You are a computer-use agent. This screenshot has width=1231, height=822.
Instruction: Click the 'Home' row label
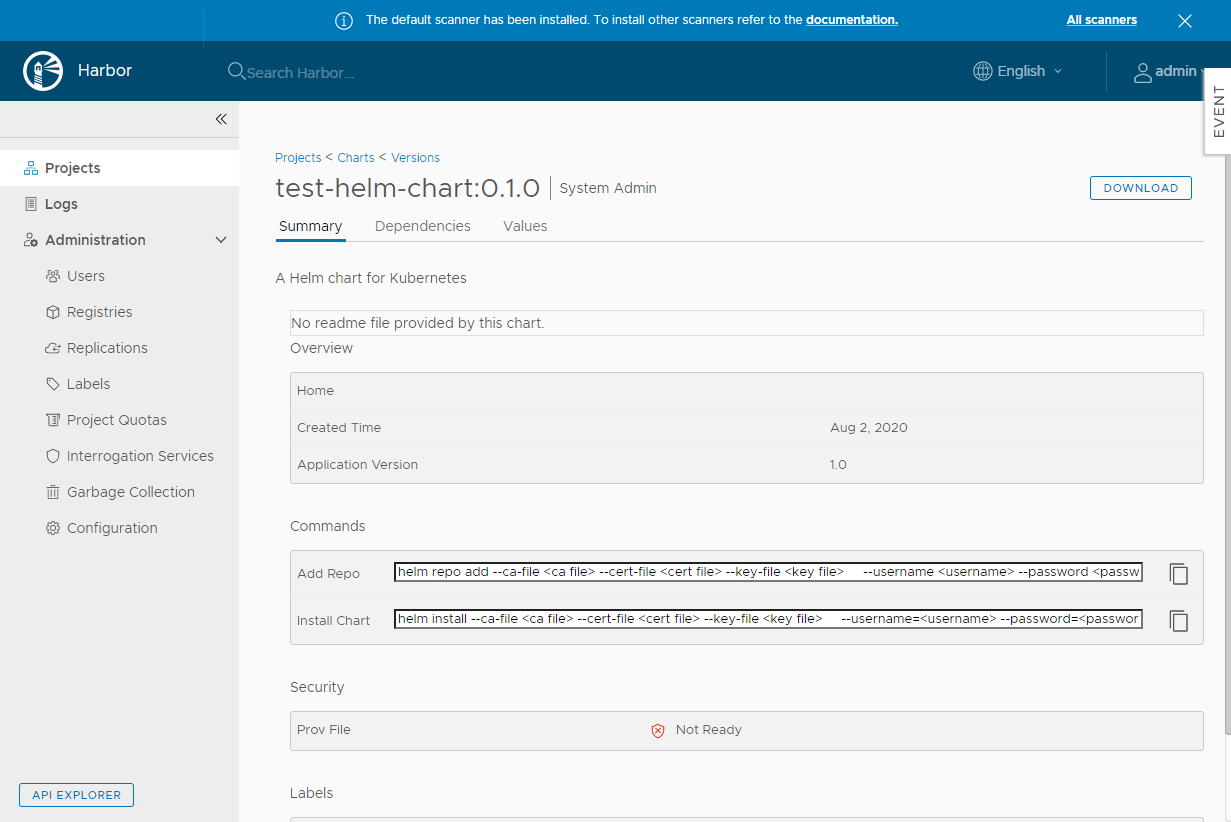point(315,391)
